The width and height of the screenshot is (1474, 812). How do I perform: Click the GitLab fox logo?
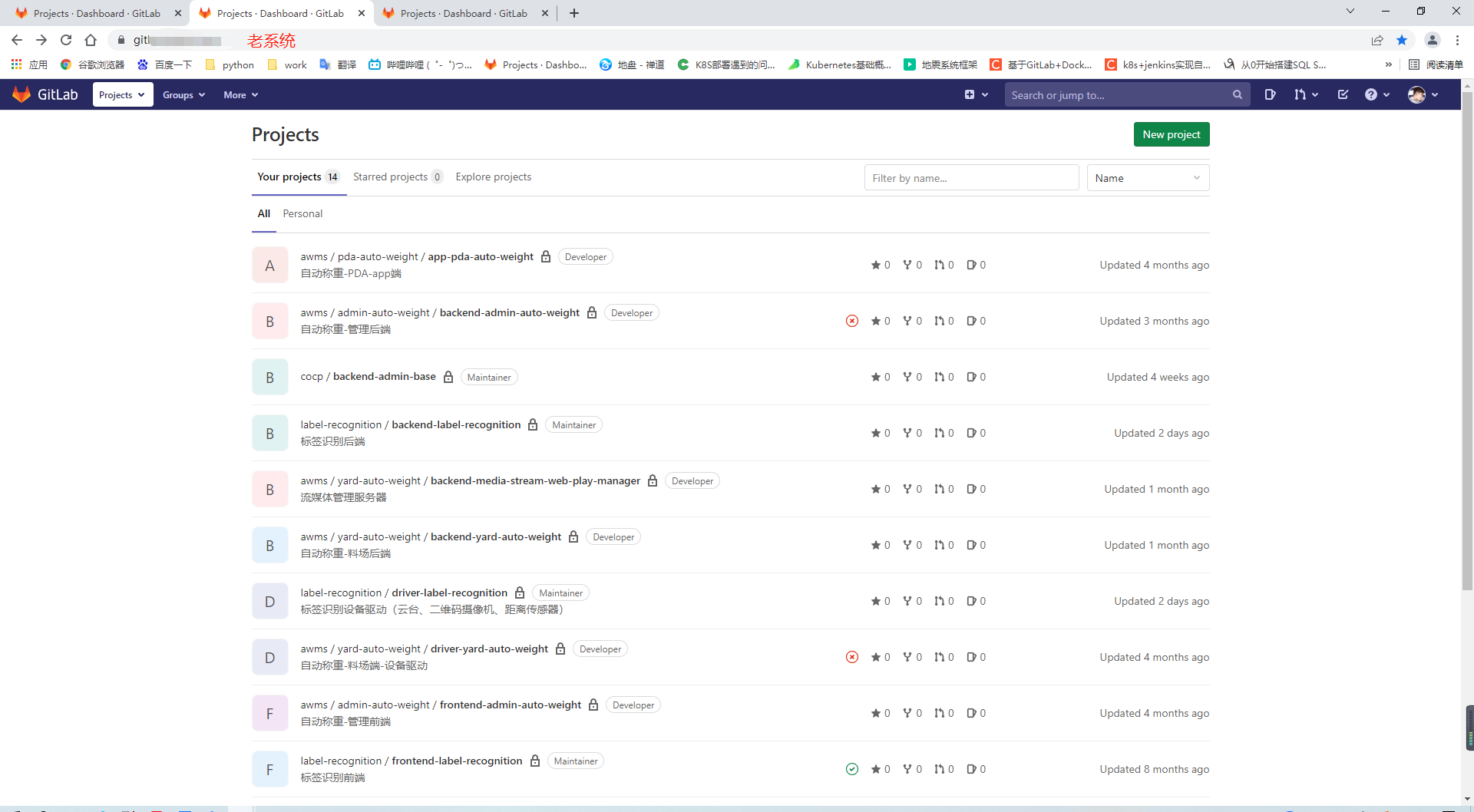click(x=22, y=94)
